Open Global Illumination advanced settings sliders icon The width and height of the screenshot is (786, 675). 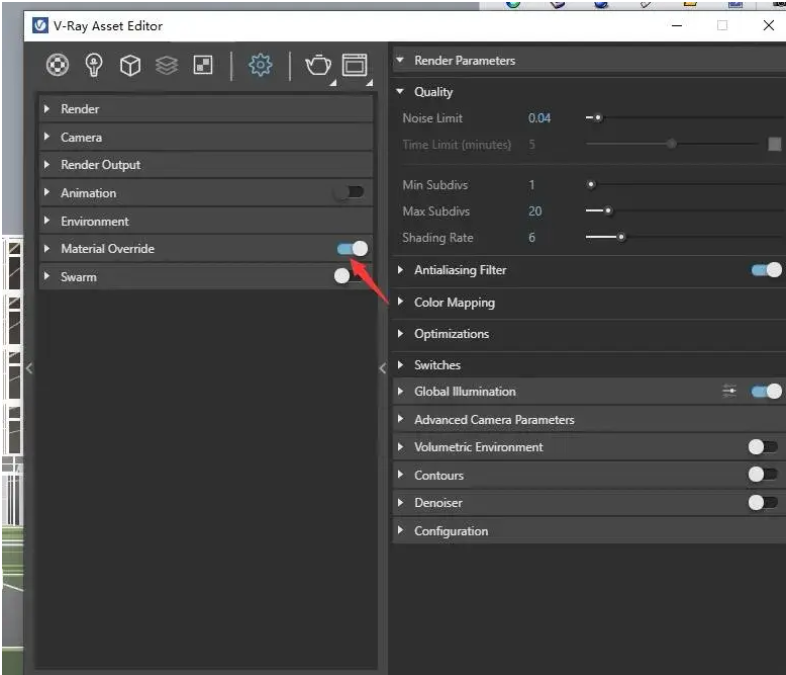(x=729, y=391)
